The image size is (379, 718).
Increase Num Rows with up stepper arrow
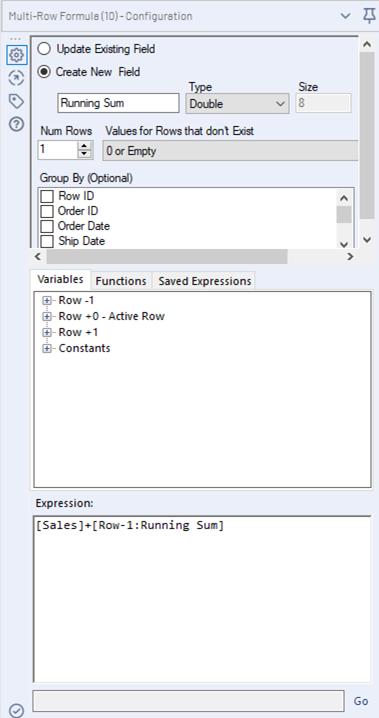pyautogui.click(x=84, y=146)
